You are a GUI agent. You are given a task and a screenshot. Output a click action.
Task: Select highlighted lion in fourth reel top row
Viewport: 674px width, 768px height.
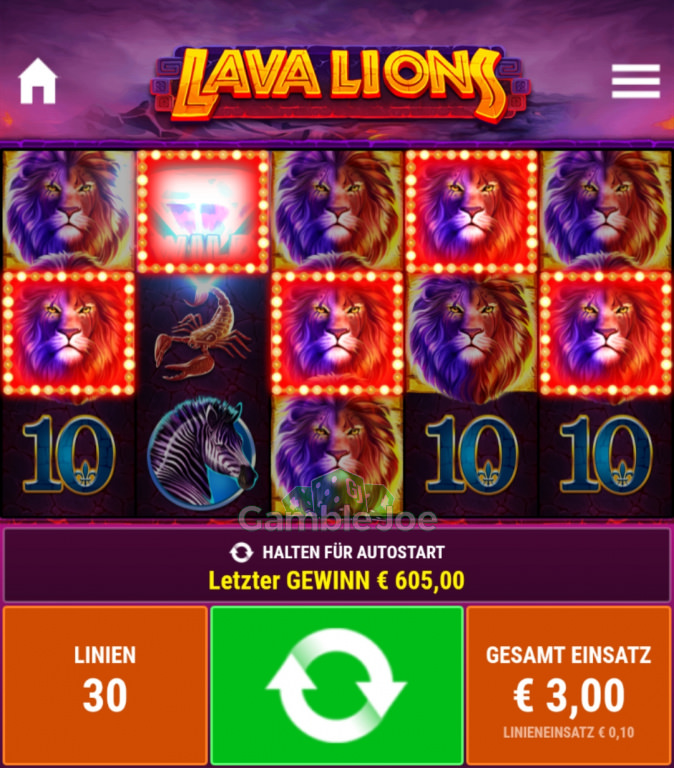coord(472,211)
